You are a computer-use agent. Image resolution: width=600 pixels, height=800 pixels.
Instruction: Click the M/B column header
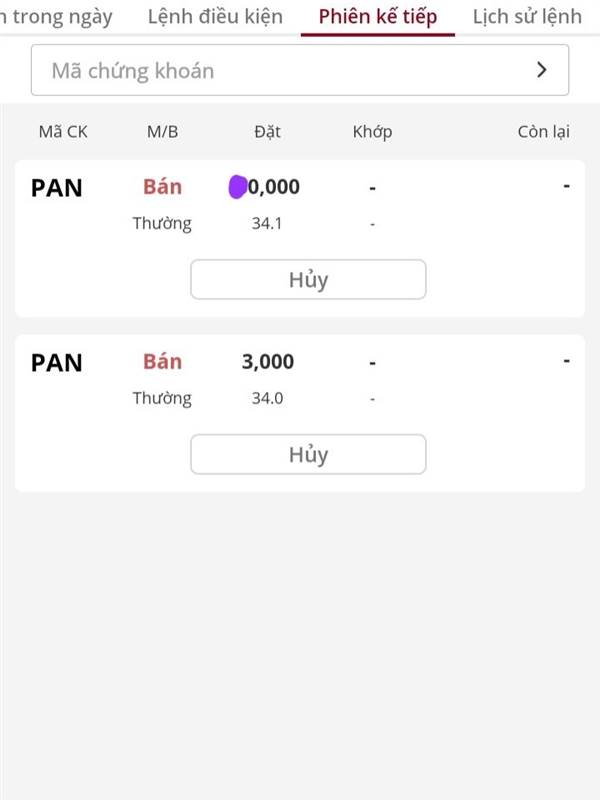(162, 132)
